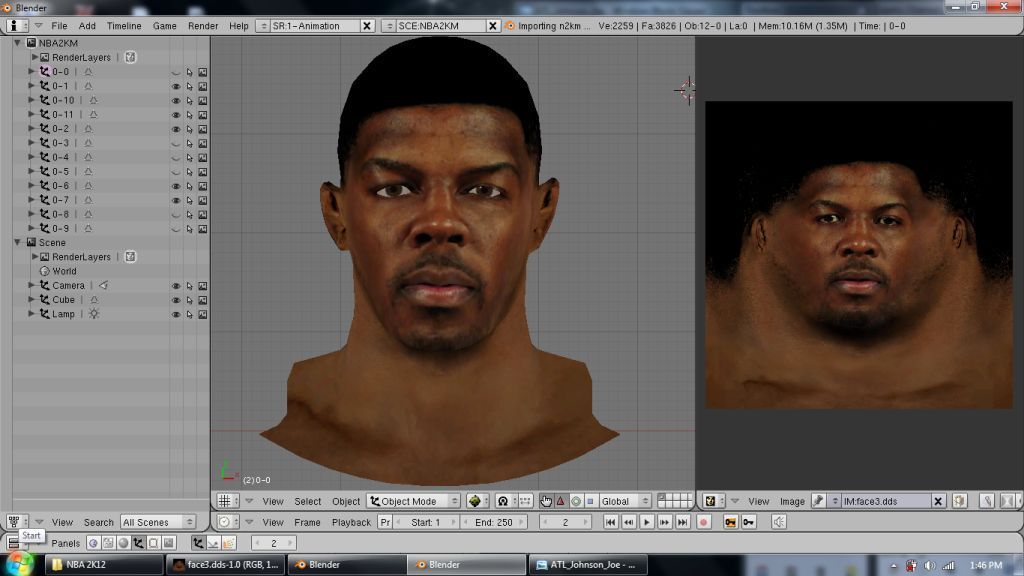
Task: Delete the SCE:NBA2KM scene with X
Action: coord(492,25)
